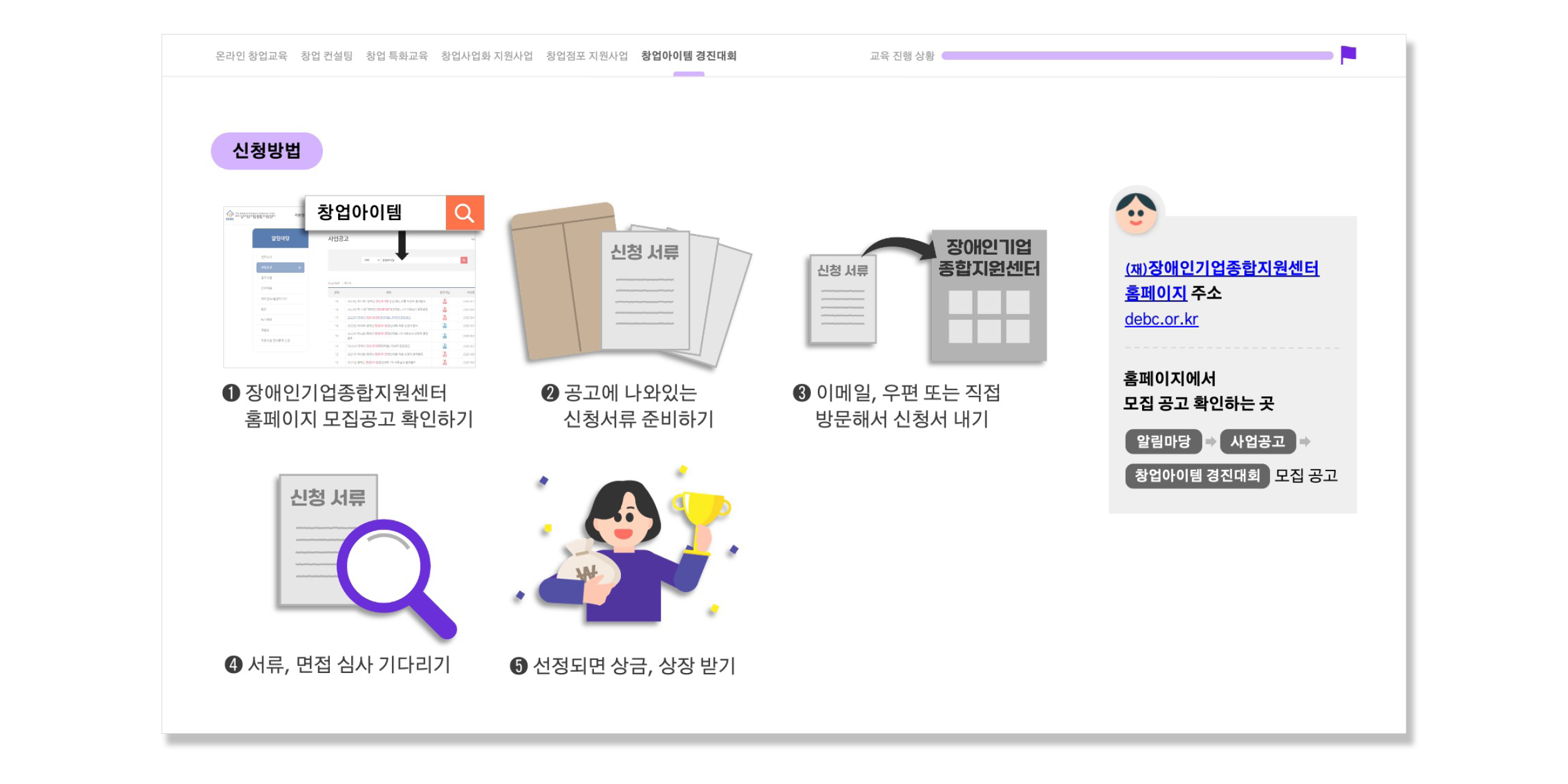
Task: Click the character face avatar icon
Action: [1136, 213]
